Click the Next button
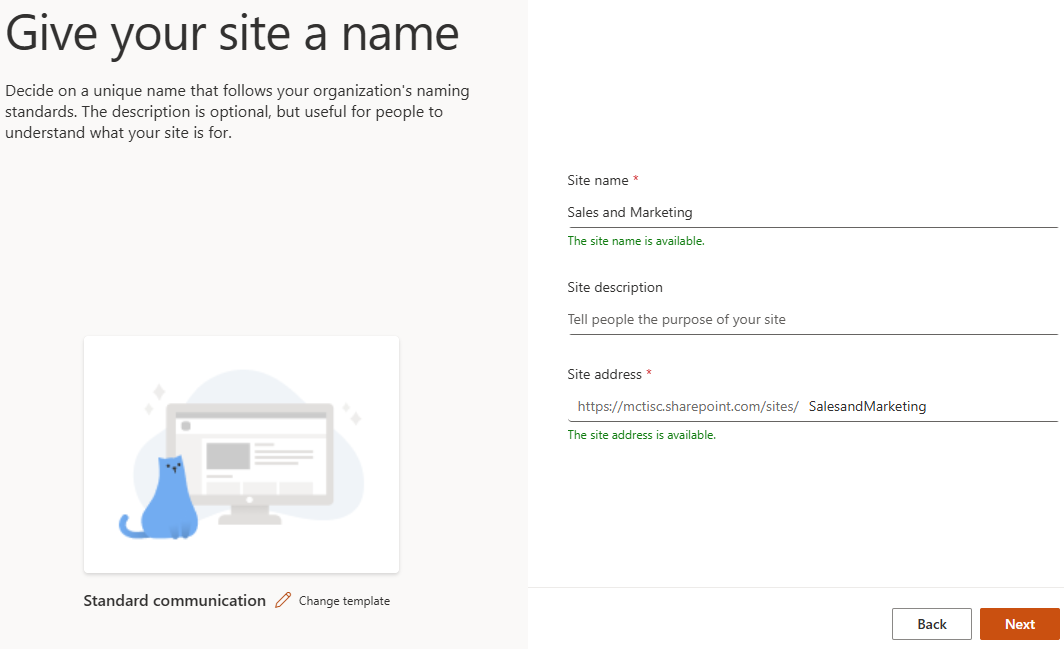This screenshot has height=649, width=1064. tap(1019, 624)
